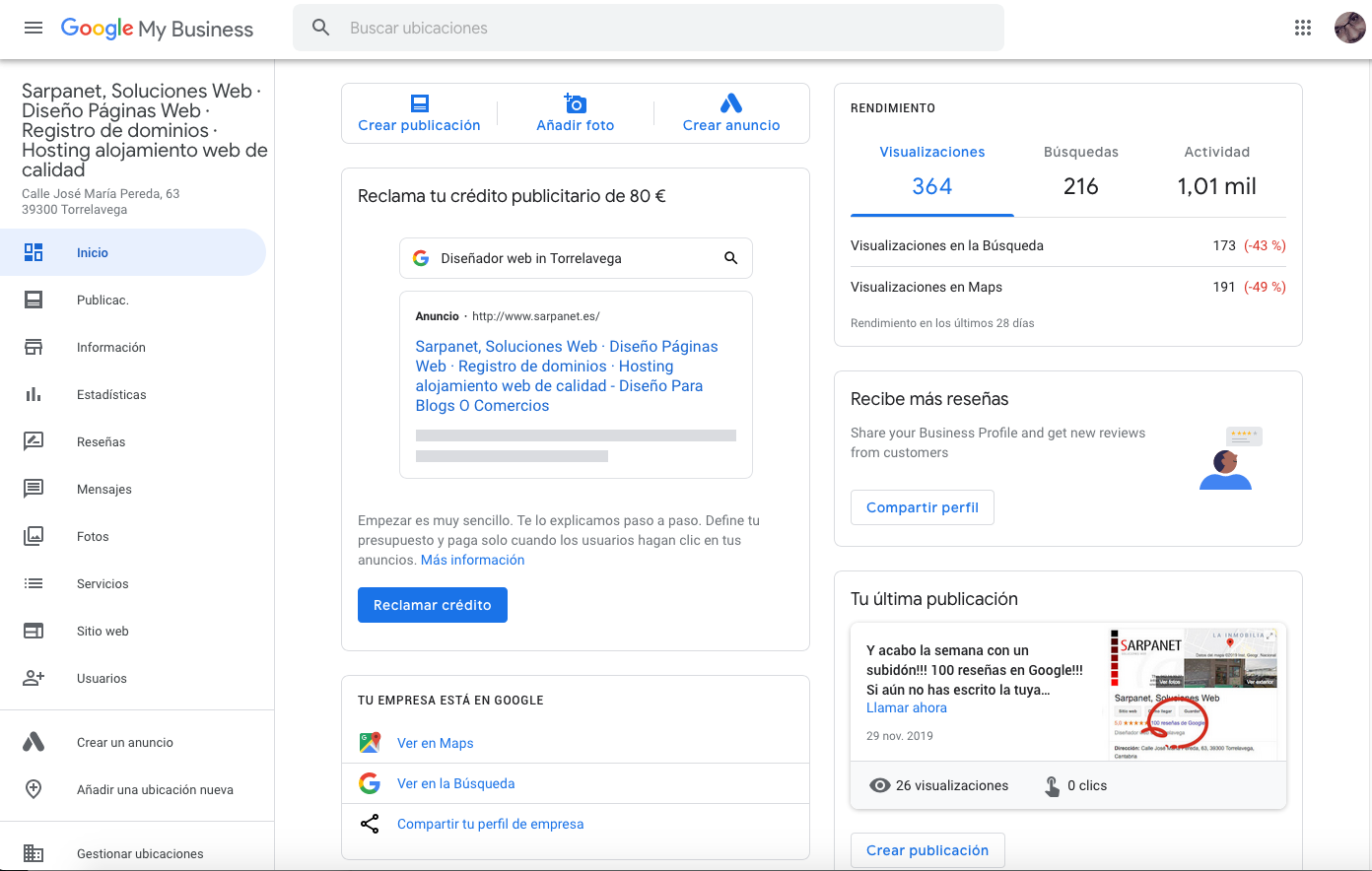The image size is (1372, 871).
Task: Click the share icon for business profile
Action: [x=370, y=824]
